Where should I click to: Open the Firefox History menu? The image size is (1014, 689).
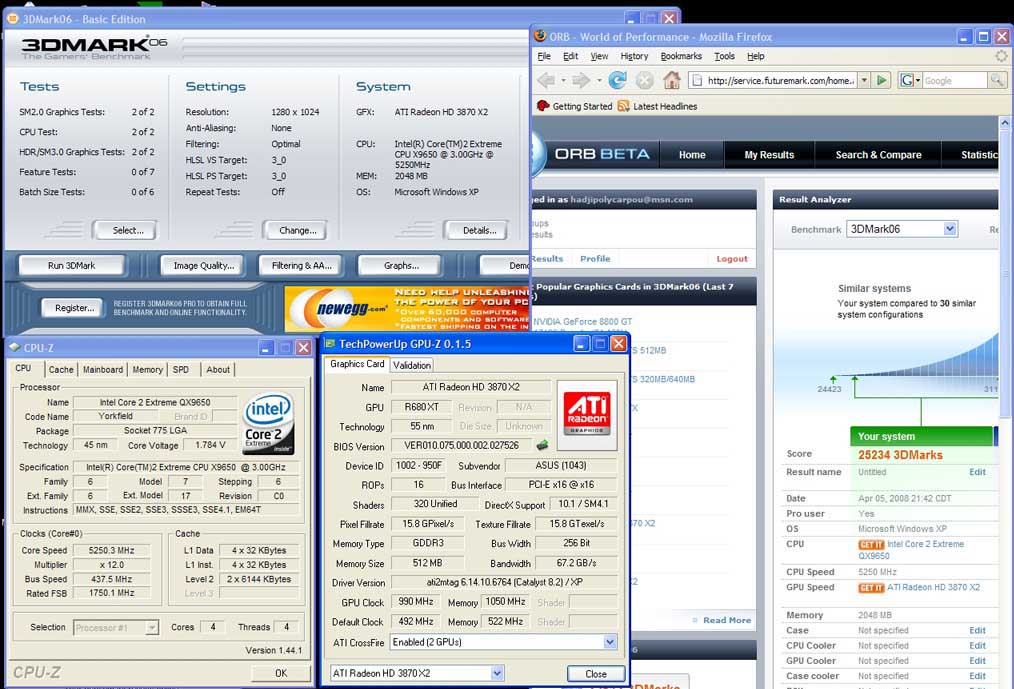coord(634,56)
